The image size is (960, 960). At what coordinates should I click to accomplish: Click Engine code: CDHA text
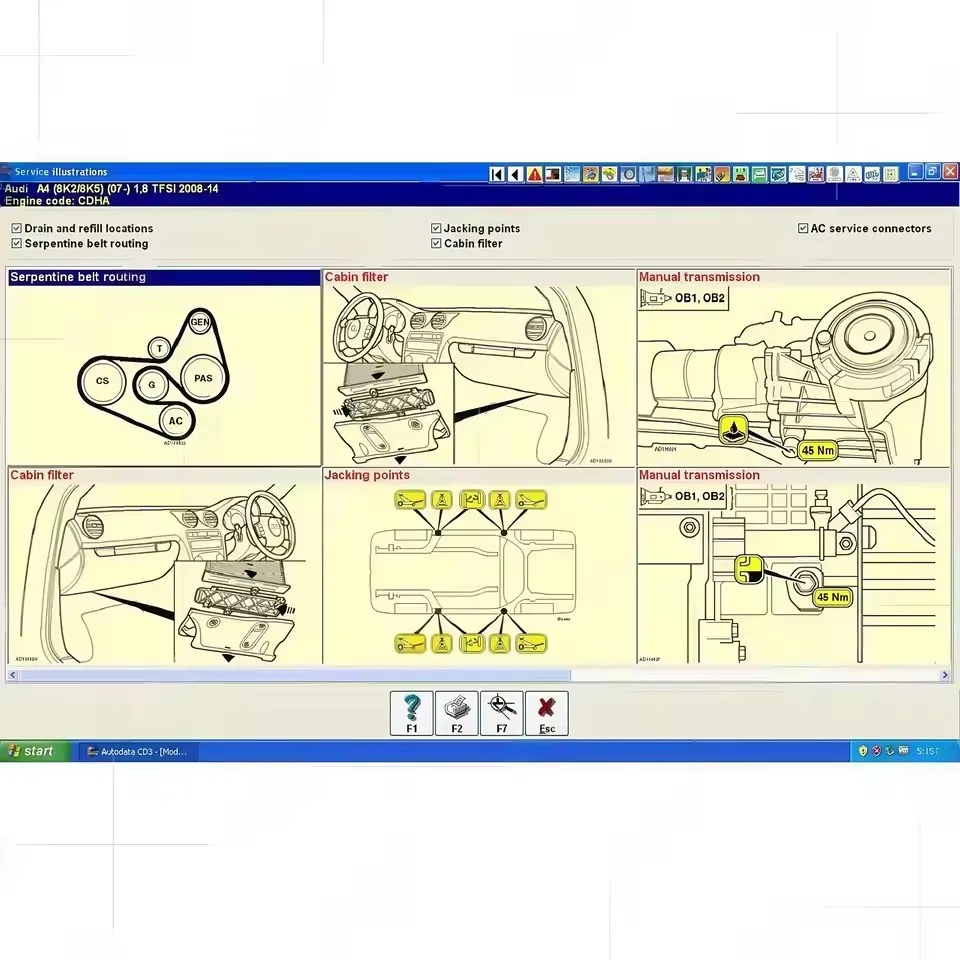pyautogui.click(x=58, y=201)
